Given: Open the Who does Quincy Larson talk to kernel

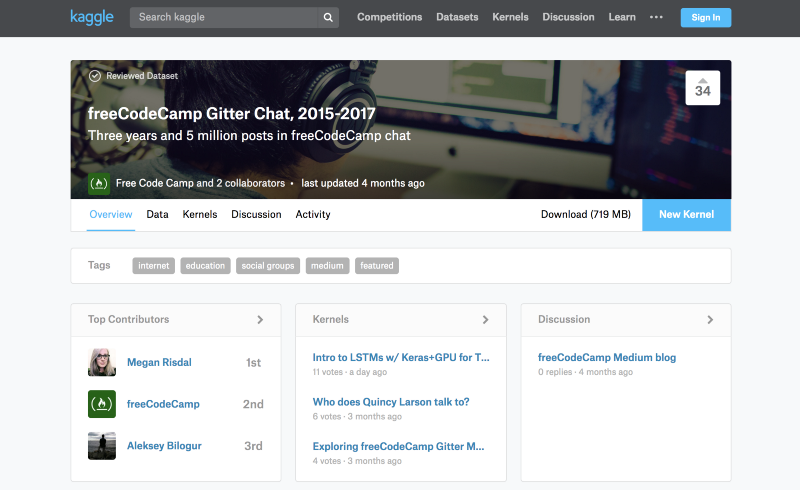Looking at the screenshot, I should coord(391,402).
